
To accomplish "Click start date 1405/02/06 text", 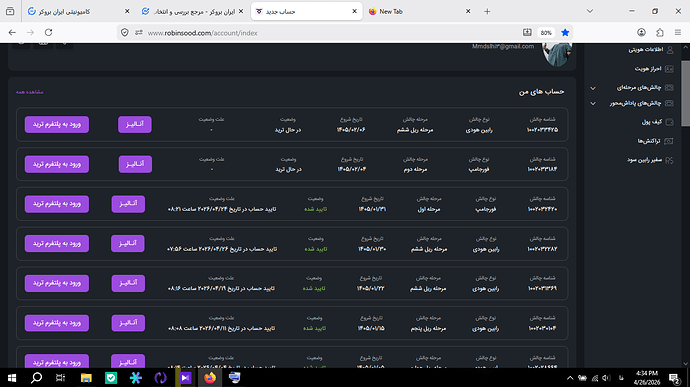I will click(x=351, y=130).
